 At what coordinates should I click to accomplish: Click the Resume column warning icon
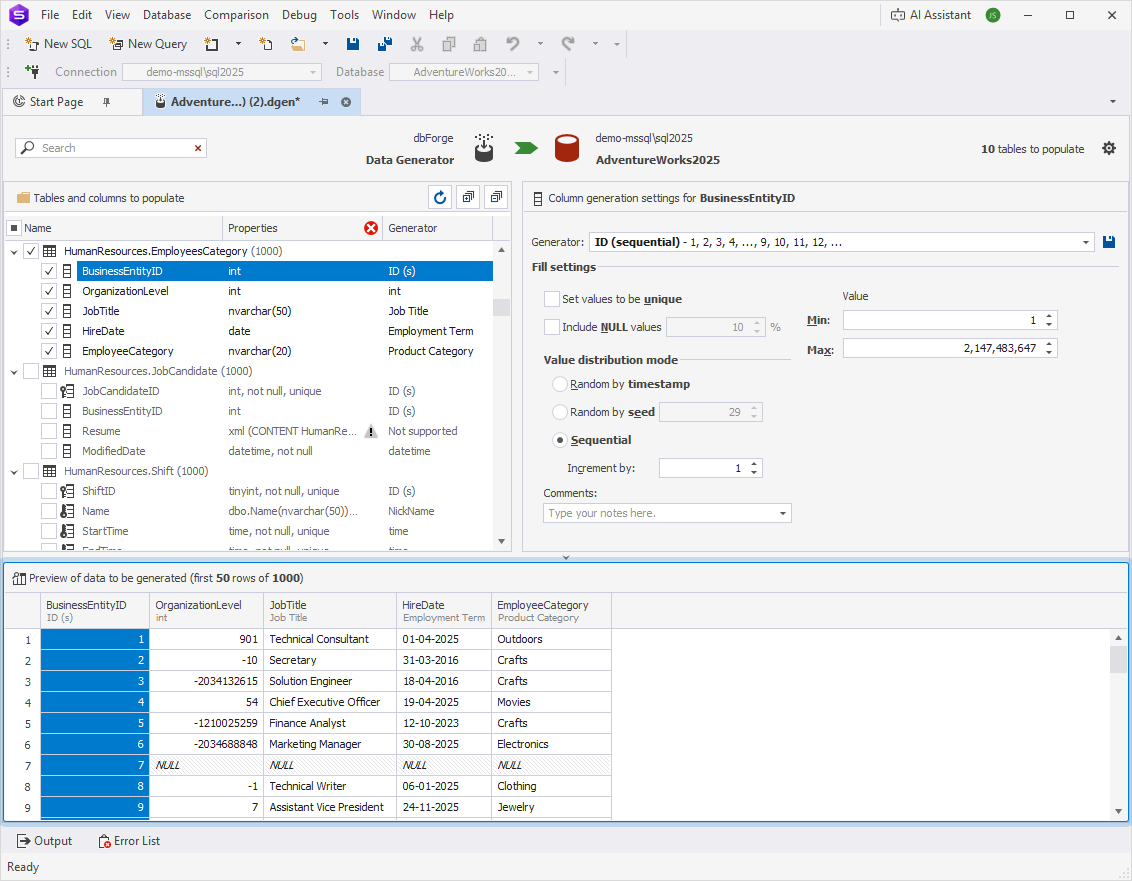pyautogui.click(x=371, y=431)
